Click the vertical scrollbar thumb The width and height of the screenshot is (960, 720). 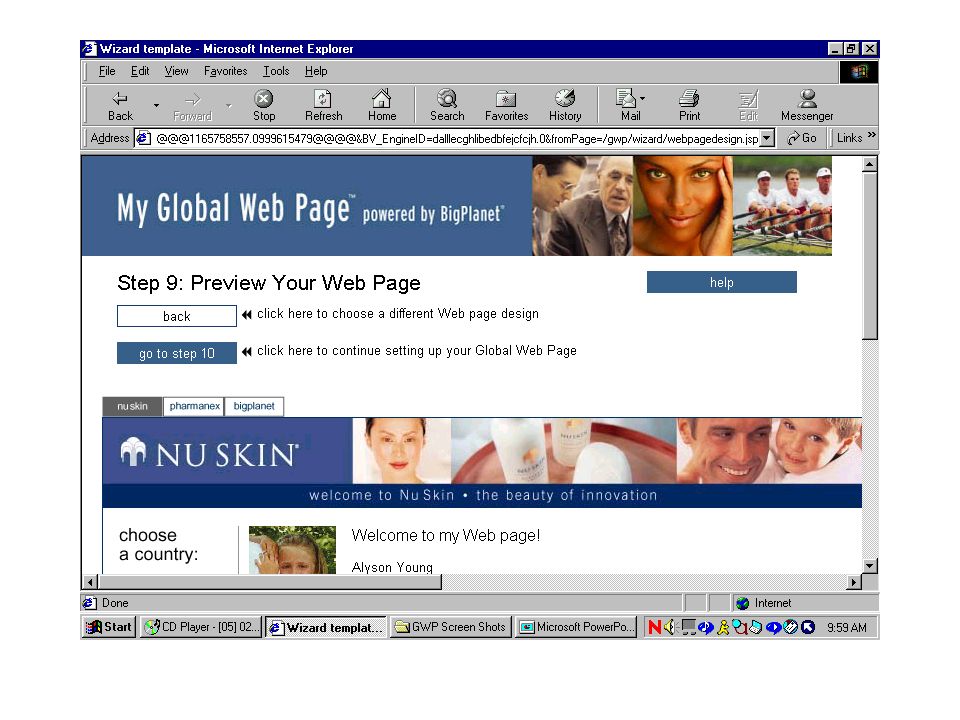tap(869, 255)
